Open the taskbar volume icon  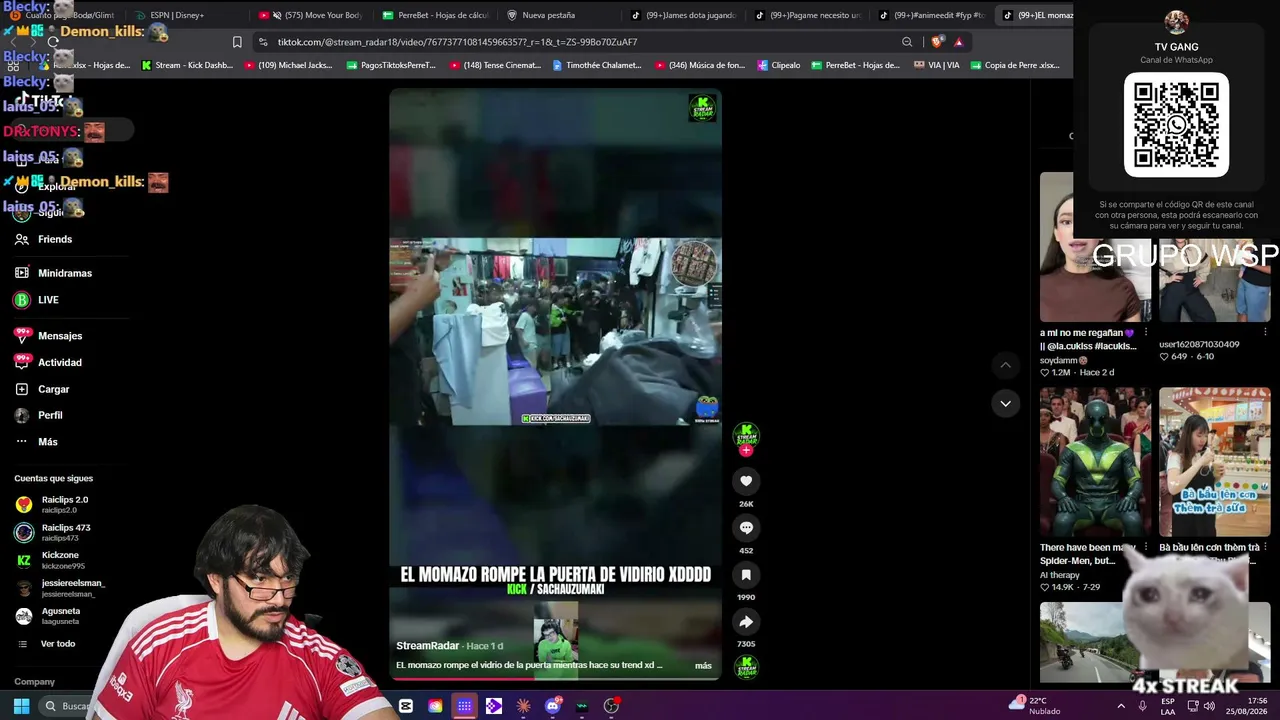[1209, 706]
